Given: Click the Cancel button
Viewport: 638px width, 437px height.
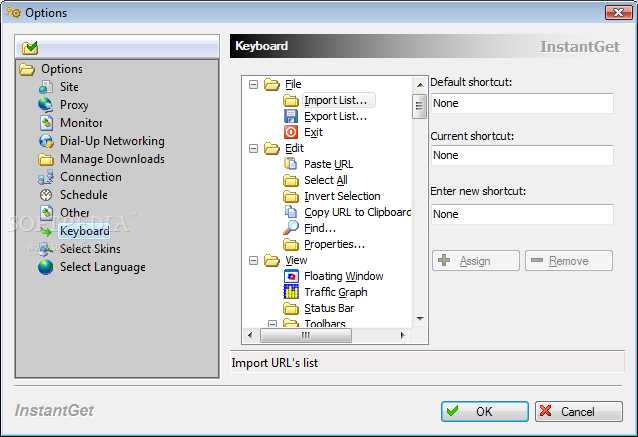Looking at the screenshot, I should coord(579,411).
